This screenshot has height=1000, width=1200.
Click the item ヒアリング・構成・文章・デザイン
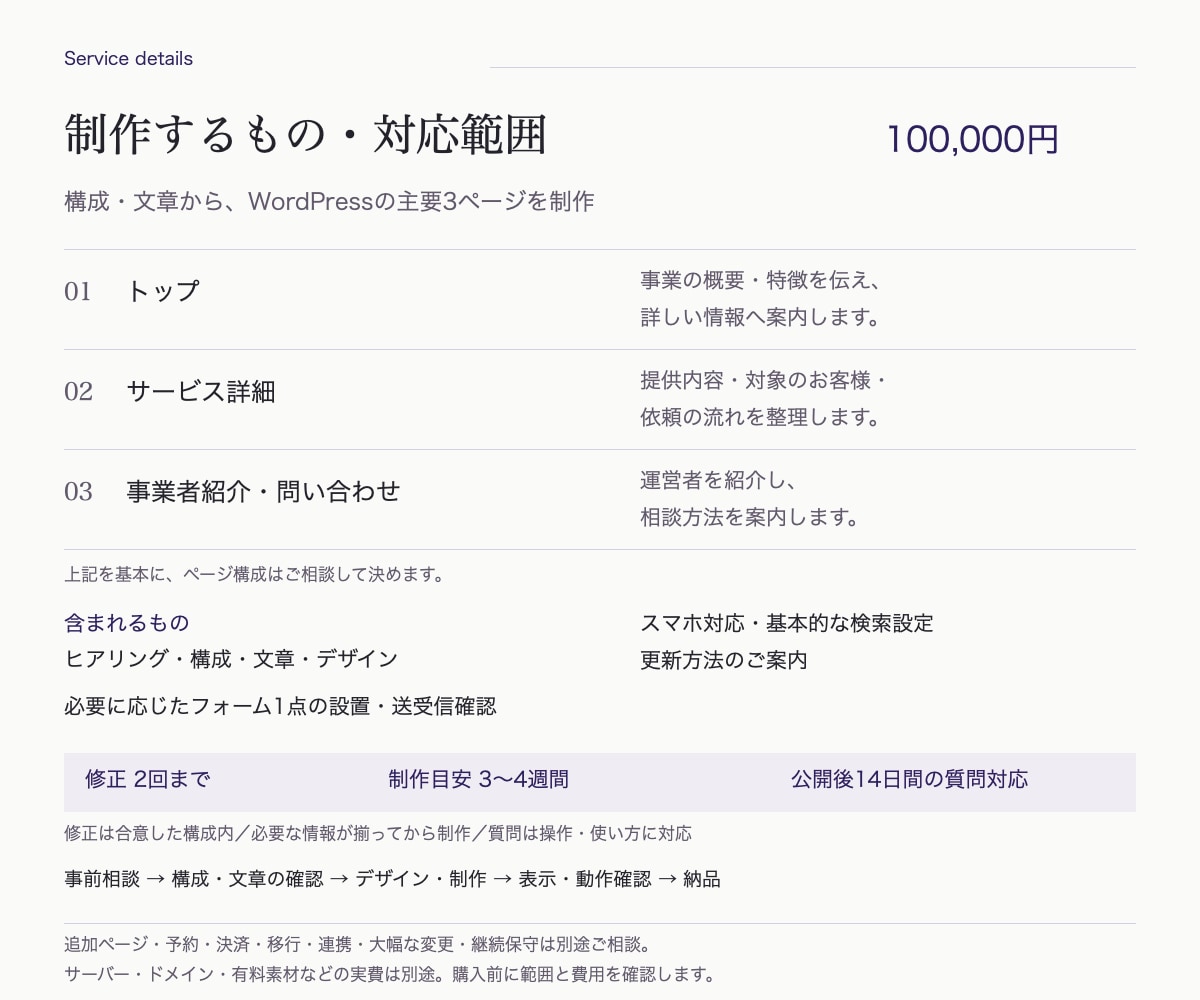click(231, 659)
